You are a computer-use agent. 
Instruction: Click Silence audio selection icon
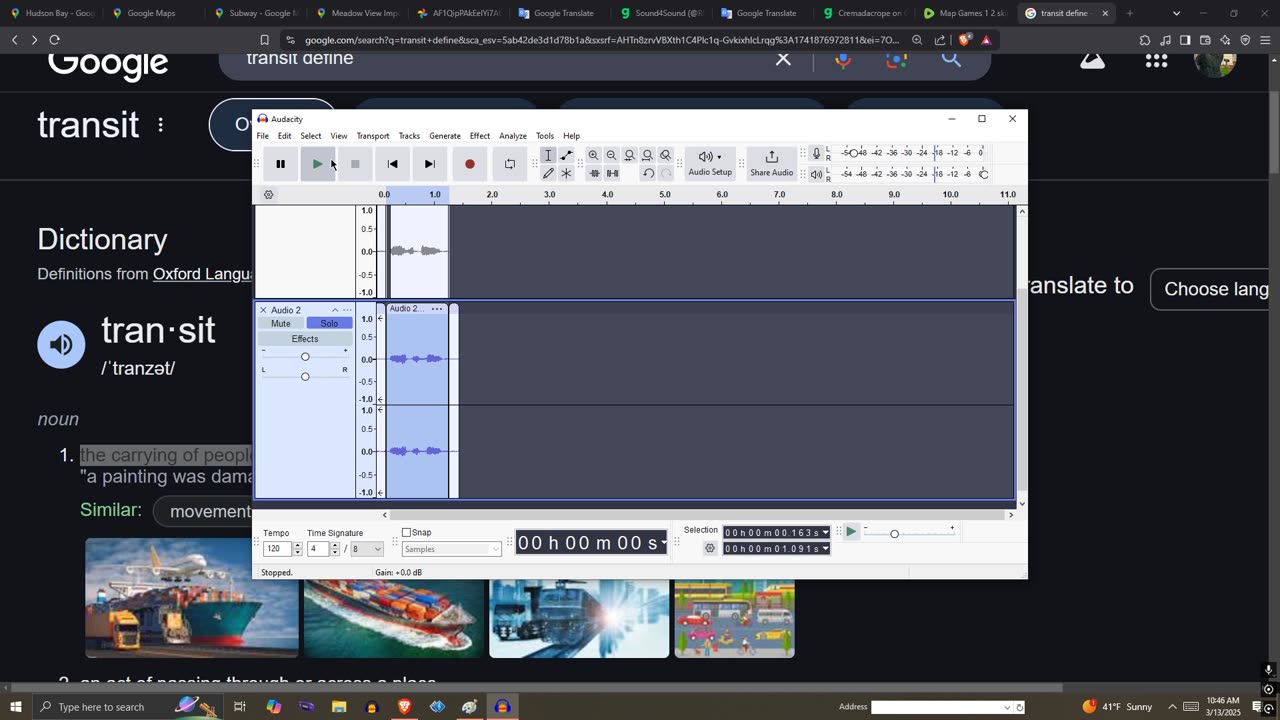pos(612,173)
